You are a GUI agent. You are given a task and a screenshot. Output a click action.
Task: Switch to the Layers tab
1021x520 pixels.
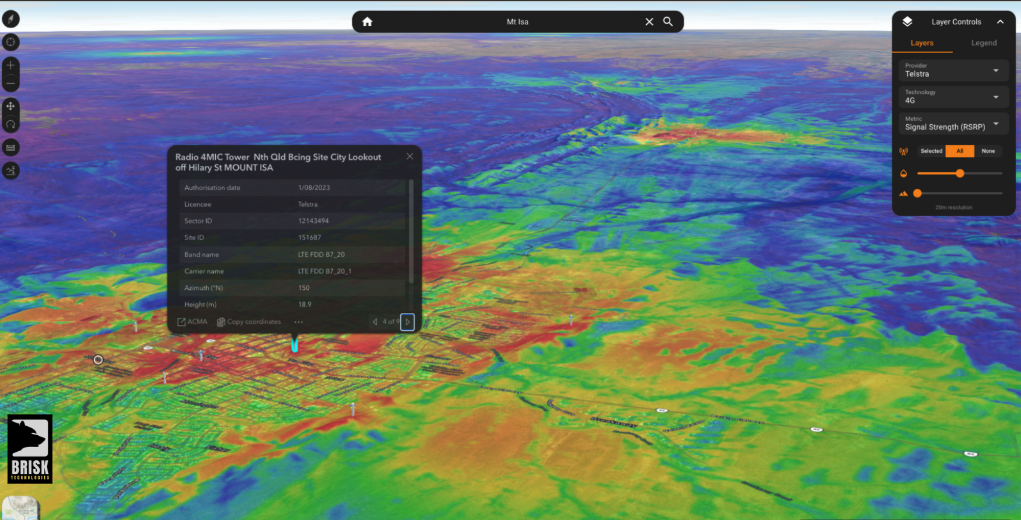[x=921, y=43]
